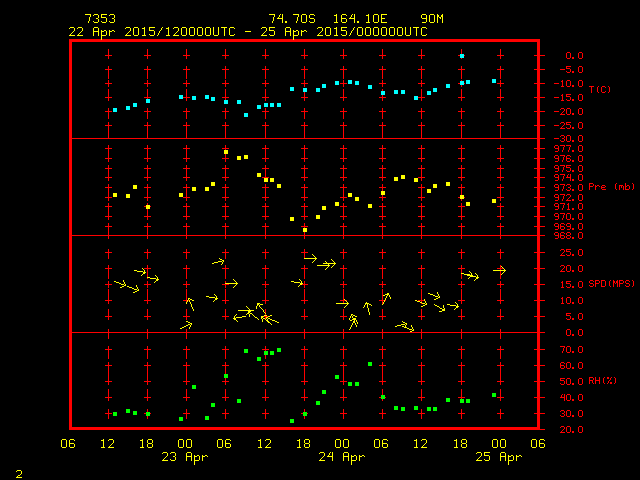The height and width of the screenshot is (480, 640).
Task: Click the 00 hour label above '24 Apr'
Action: point(342,444)
